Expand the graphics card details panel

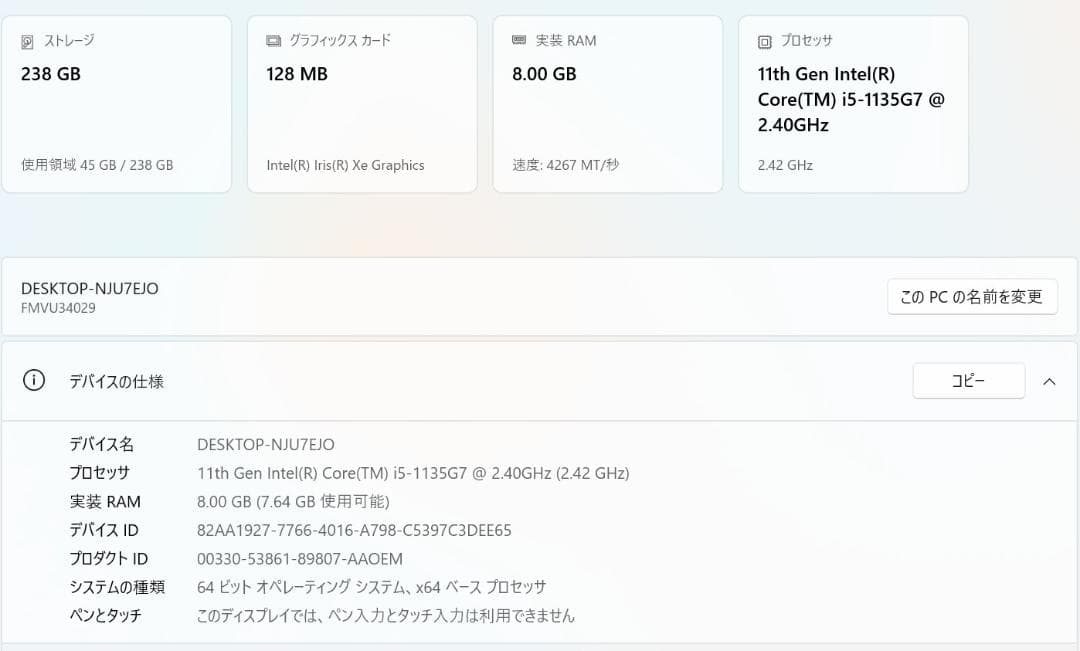(x=362, y=100)
